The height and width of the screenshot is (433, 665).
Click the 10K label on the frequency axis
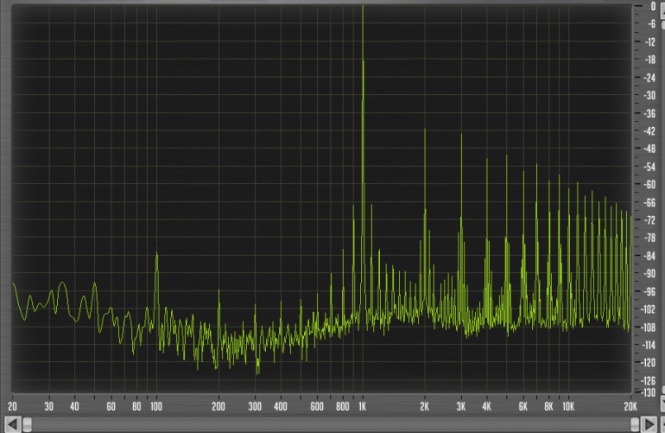(567, 407)
